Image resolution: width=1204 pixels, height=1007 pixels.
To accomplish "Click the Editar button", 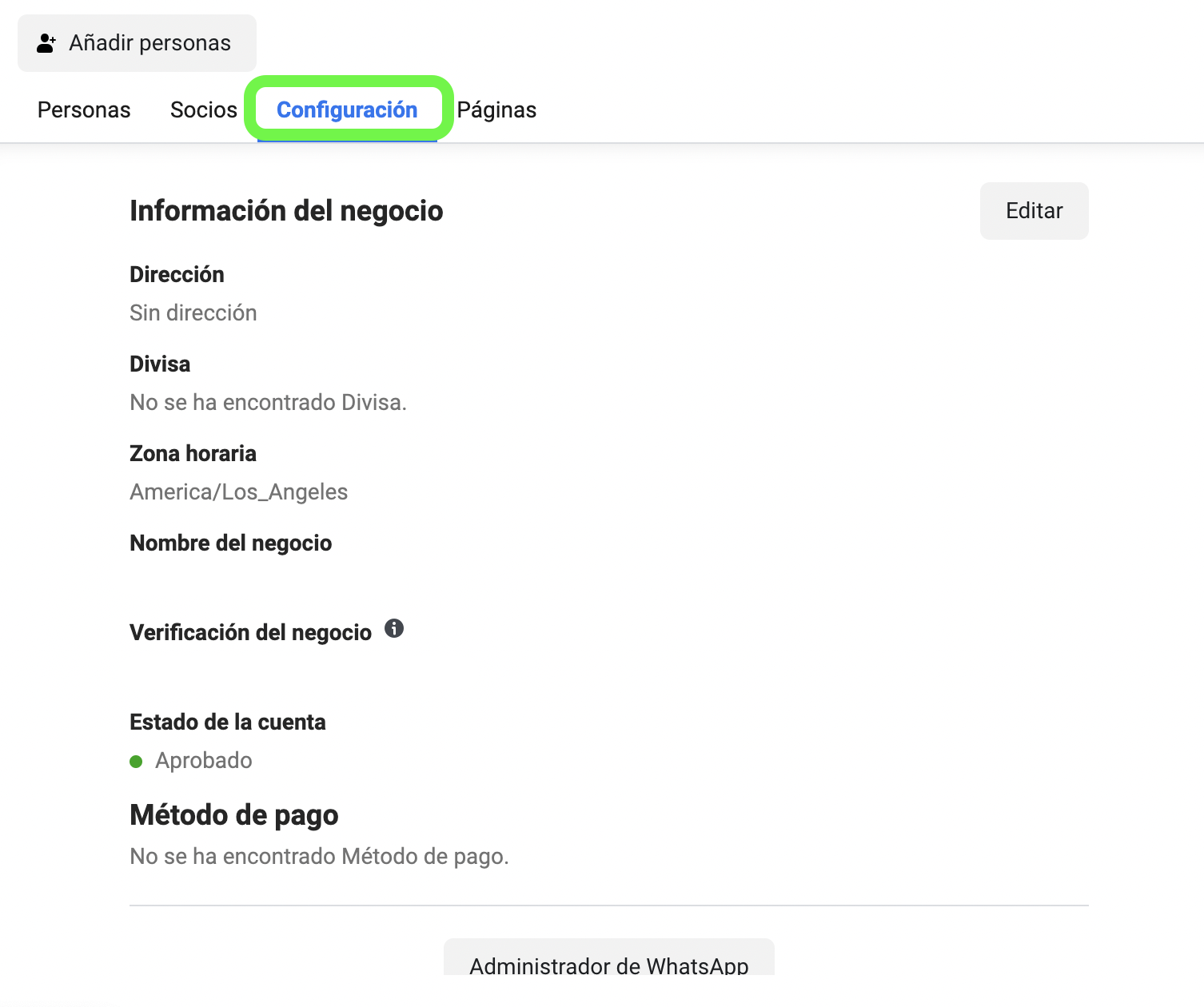I will (x=1035, y=211).
